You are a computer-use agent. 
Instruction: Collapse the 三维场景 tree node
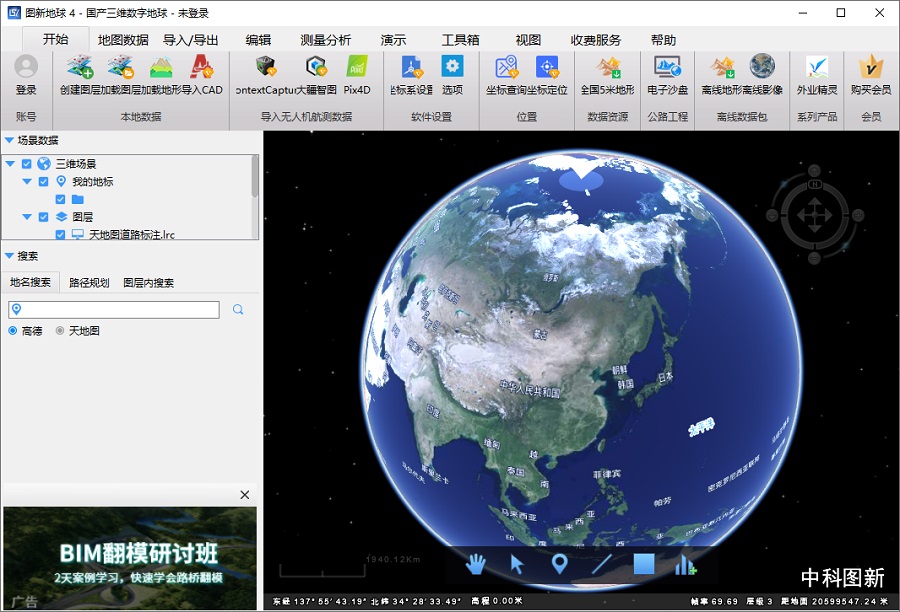click(x=10, y=164)
